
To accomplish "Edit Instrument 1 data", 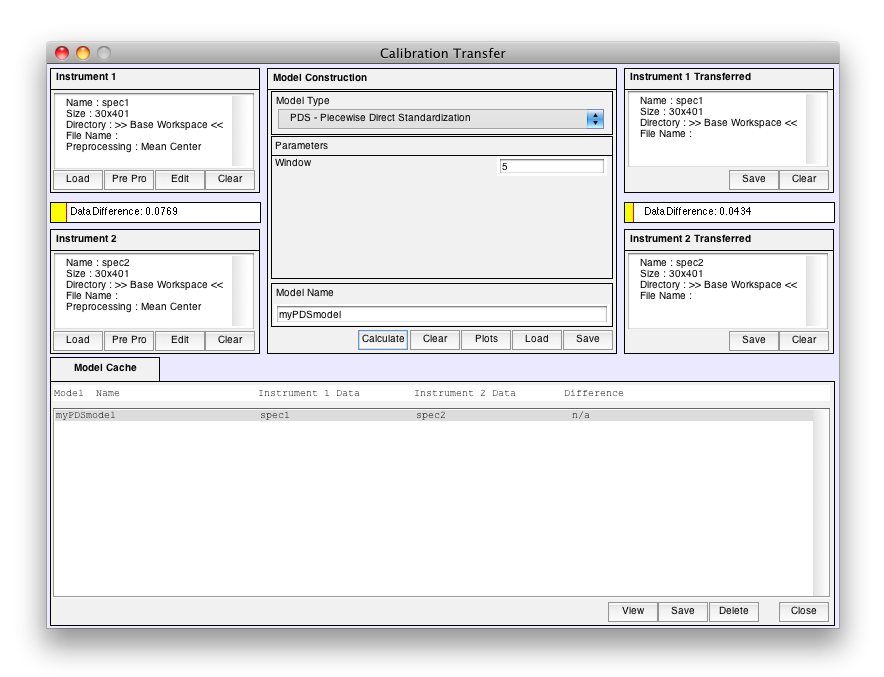I will click(180, 179).
